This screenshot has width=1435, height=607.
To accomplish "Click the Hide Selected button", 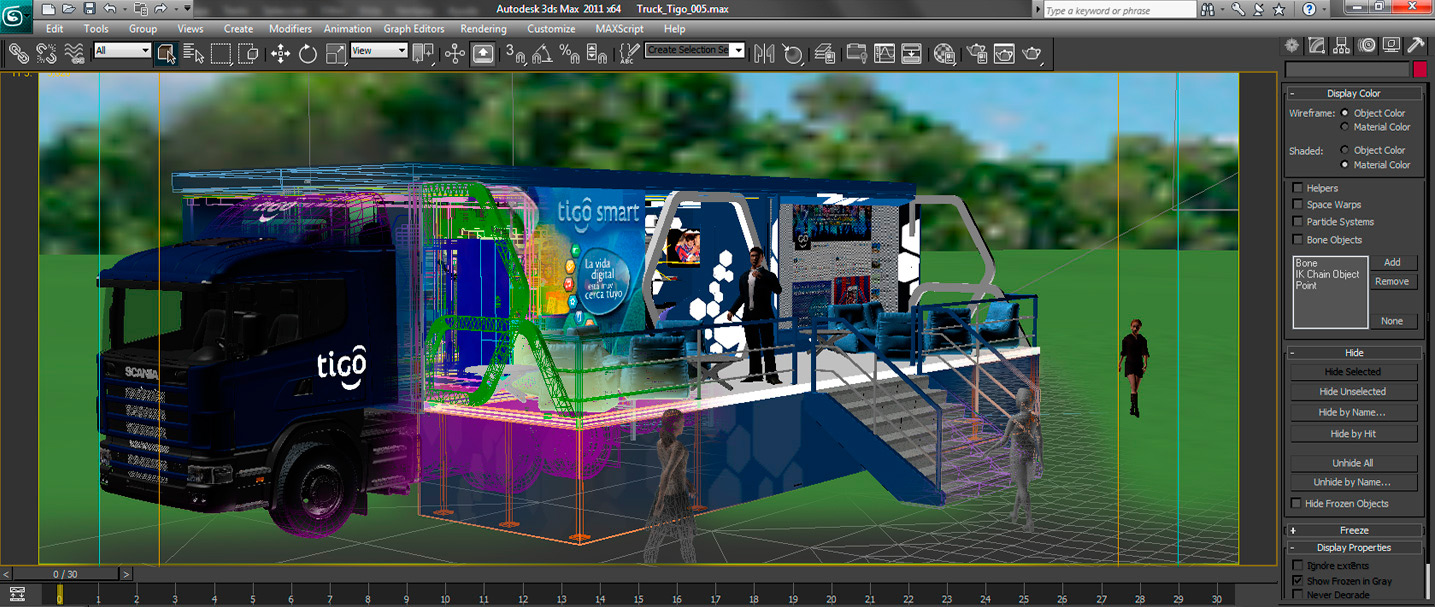I will [1353, 372].
